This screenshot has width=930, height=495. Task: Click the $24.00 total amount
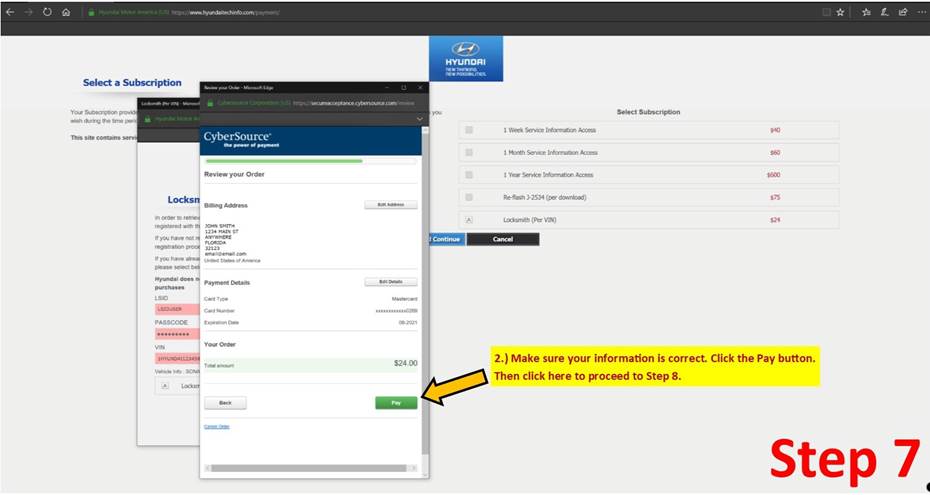pyautogui.click(x=406, y=363)
